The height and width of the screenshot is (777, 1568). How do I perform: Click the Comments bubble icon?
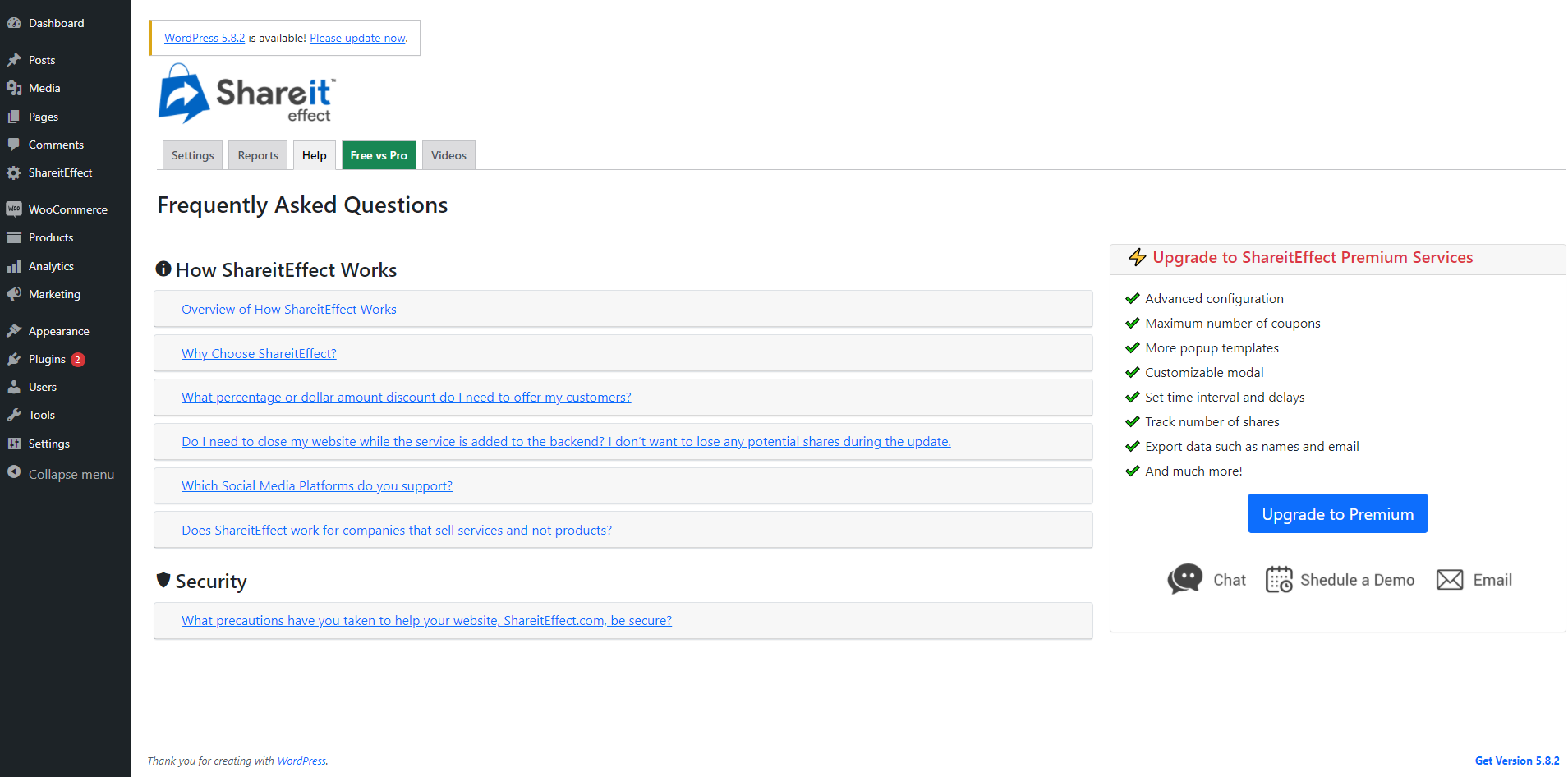click(14, 145)
